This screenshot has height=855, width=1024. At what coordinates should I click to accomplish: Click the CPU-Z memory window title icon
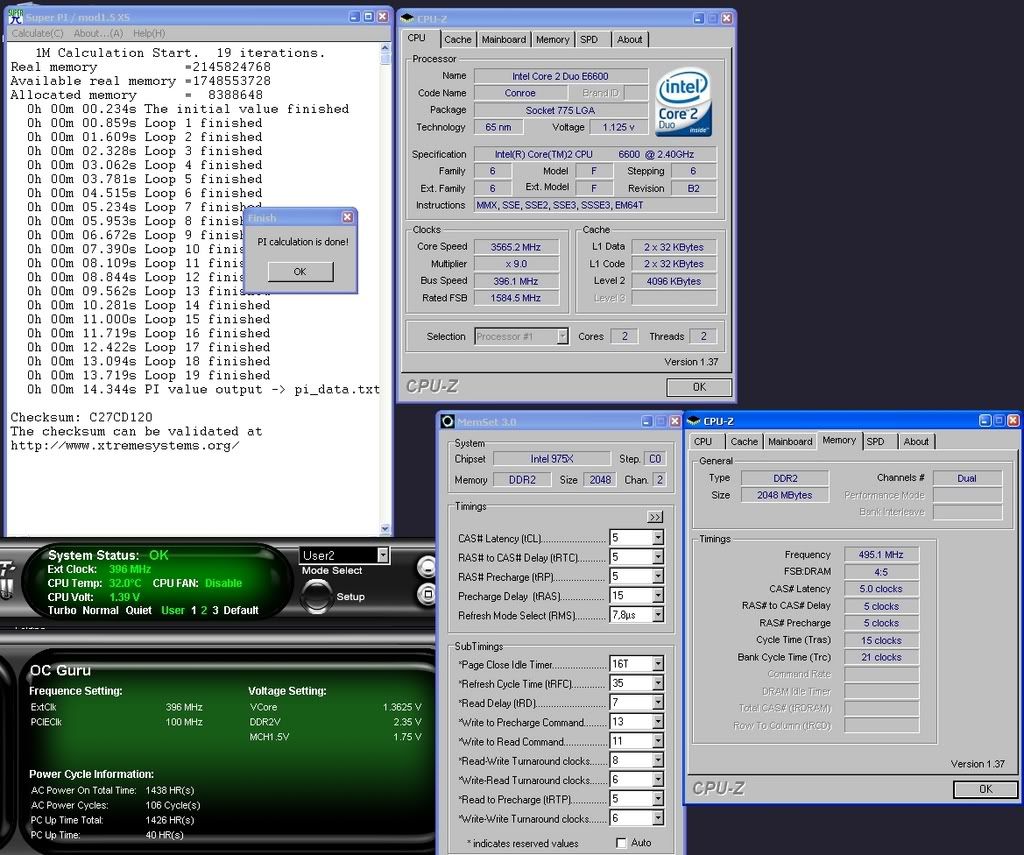point(694,421)
